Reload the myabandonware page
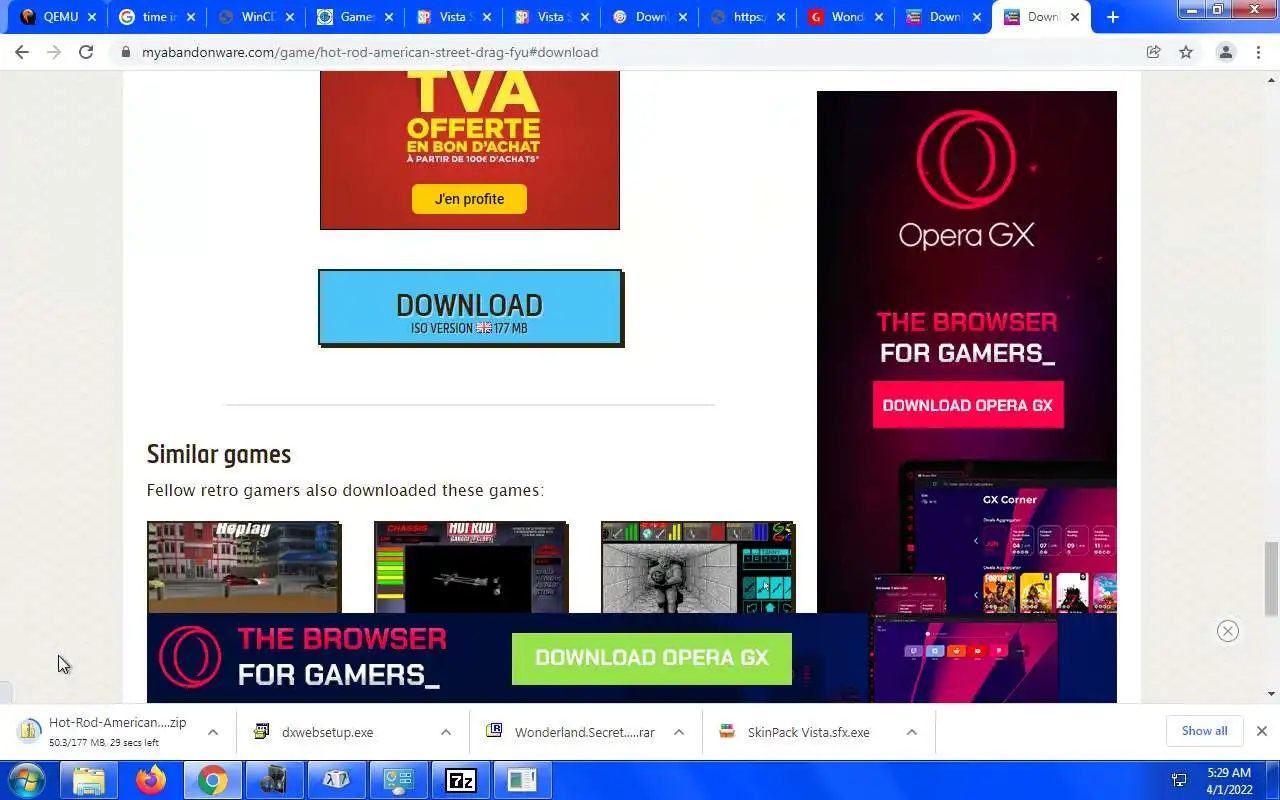 click(86, 52)
